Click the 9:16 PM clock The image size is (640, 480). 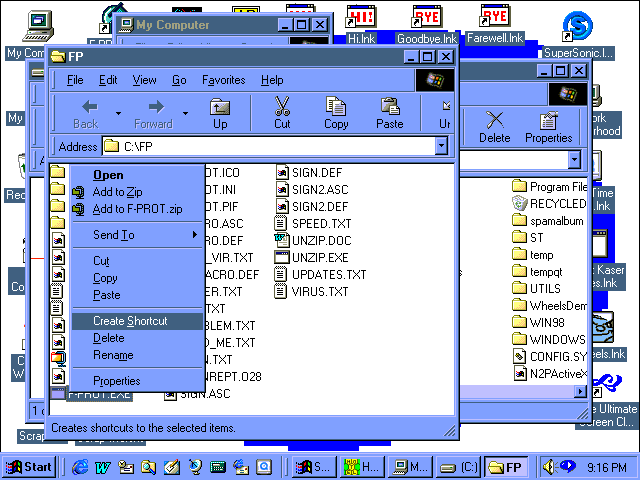click(607, 467)
